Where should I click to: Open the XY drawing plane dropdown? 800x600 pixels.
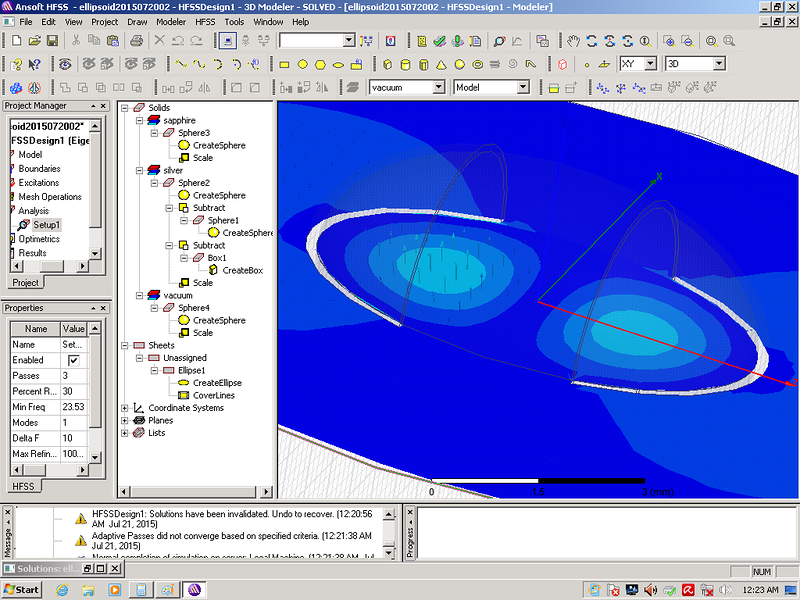[650, 64]
